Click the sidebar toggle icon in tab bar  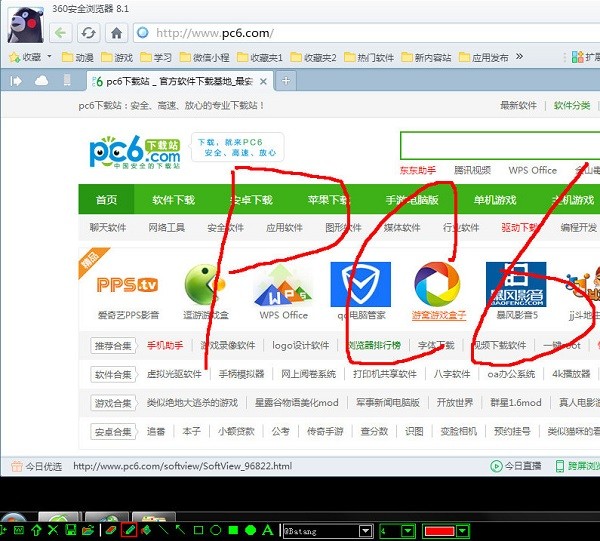[x=16, y=81]
